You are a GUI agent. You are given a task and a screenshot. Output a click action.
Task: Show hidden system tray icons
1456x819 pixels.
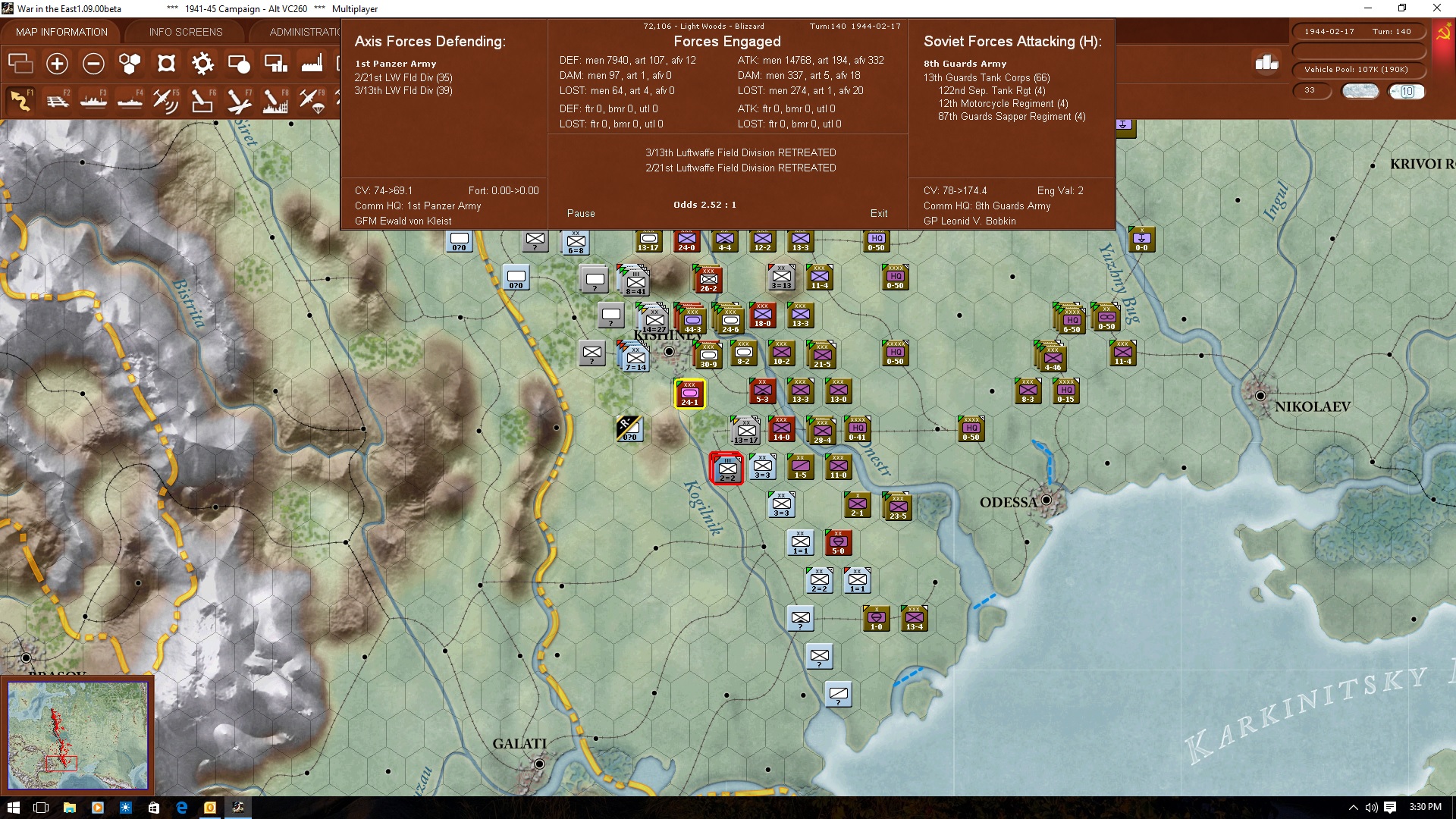[x=1353, y=808]
